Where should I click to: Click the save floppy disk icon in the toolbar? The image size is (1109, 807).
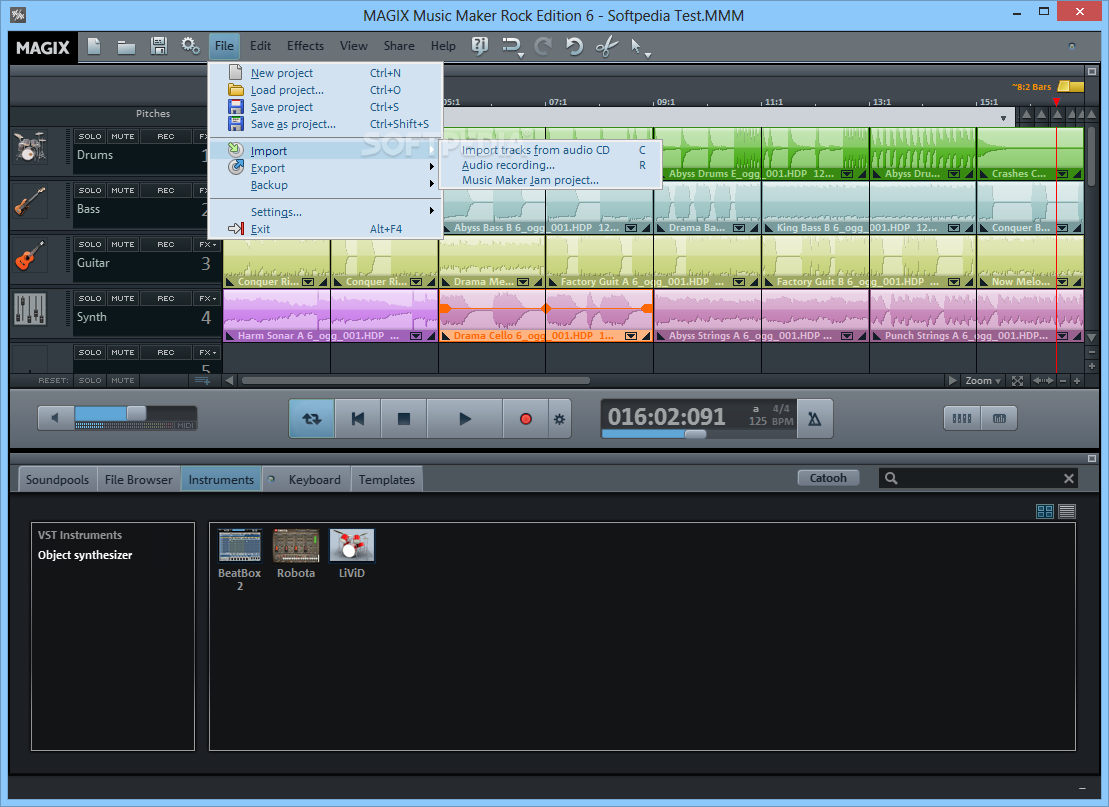[x=159, y=47]
